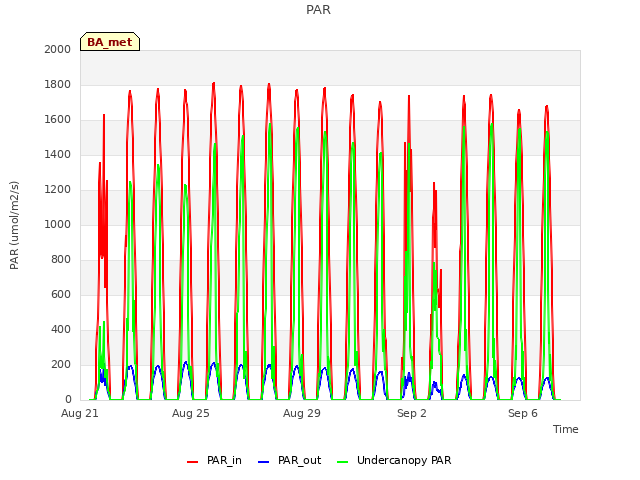Click the 400 y-axis tick label
Viewport: 640px width, 480px height.
point(61,330)
